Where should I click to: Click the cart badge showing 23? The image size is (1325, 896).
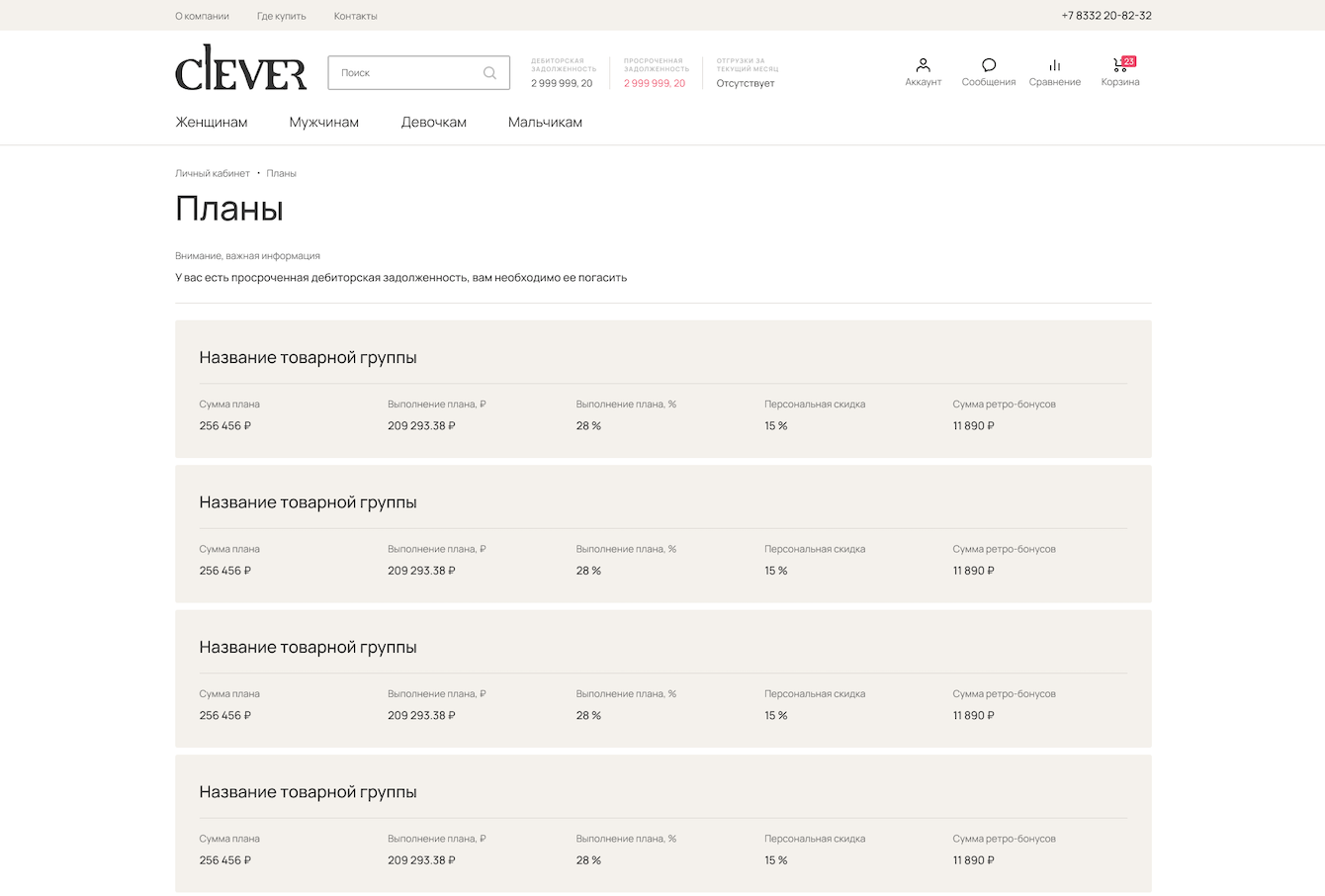pyautogui.click(x=1129, y=60)
